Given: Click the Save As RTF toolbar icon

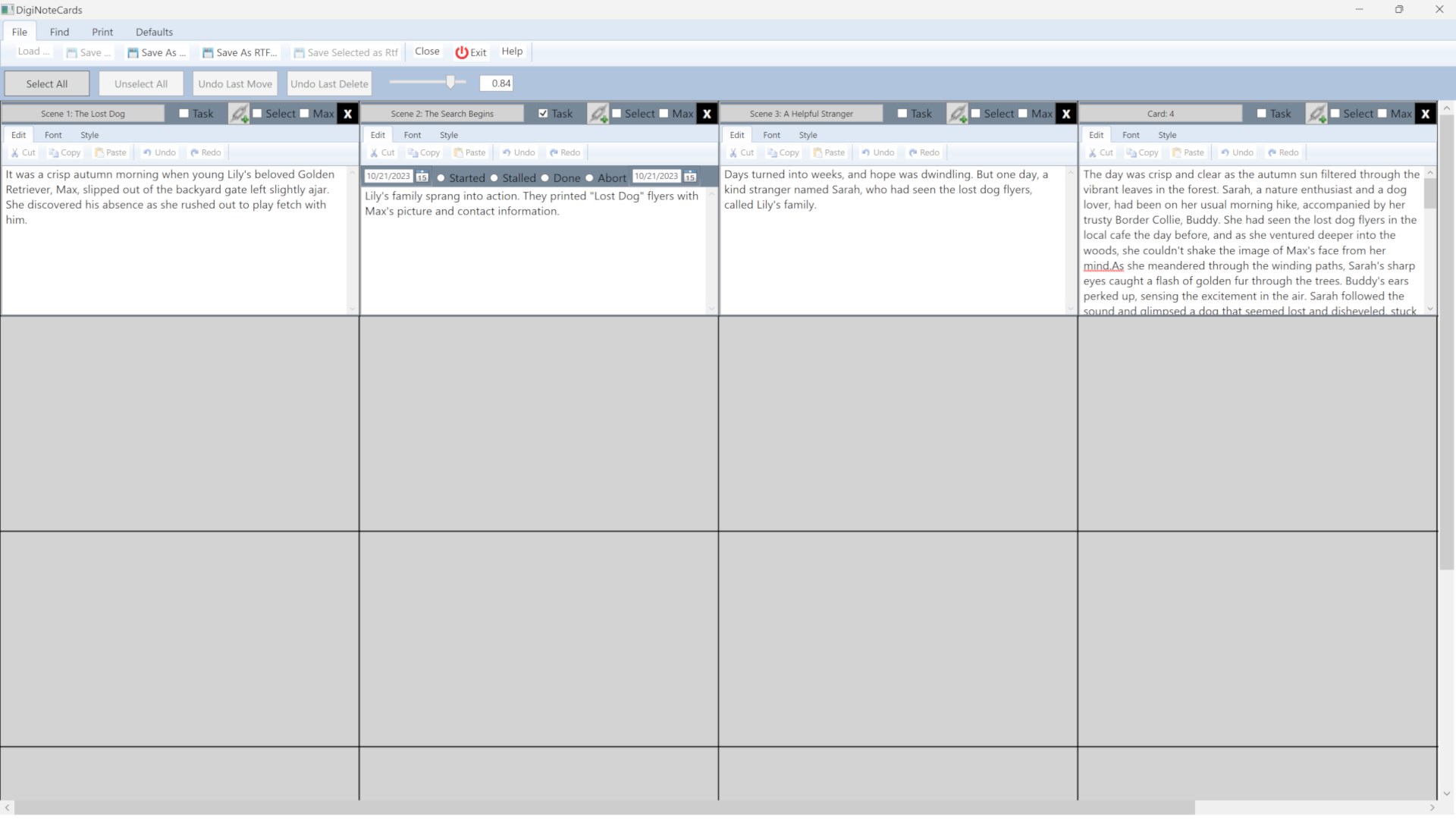Looking at the screenshot, I should click(208, 53).
